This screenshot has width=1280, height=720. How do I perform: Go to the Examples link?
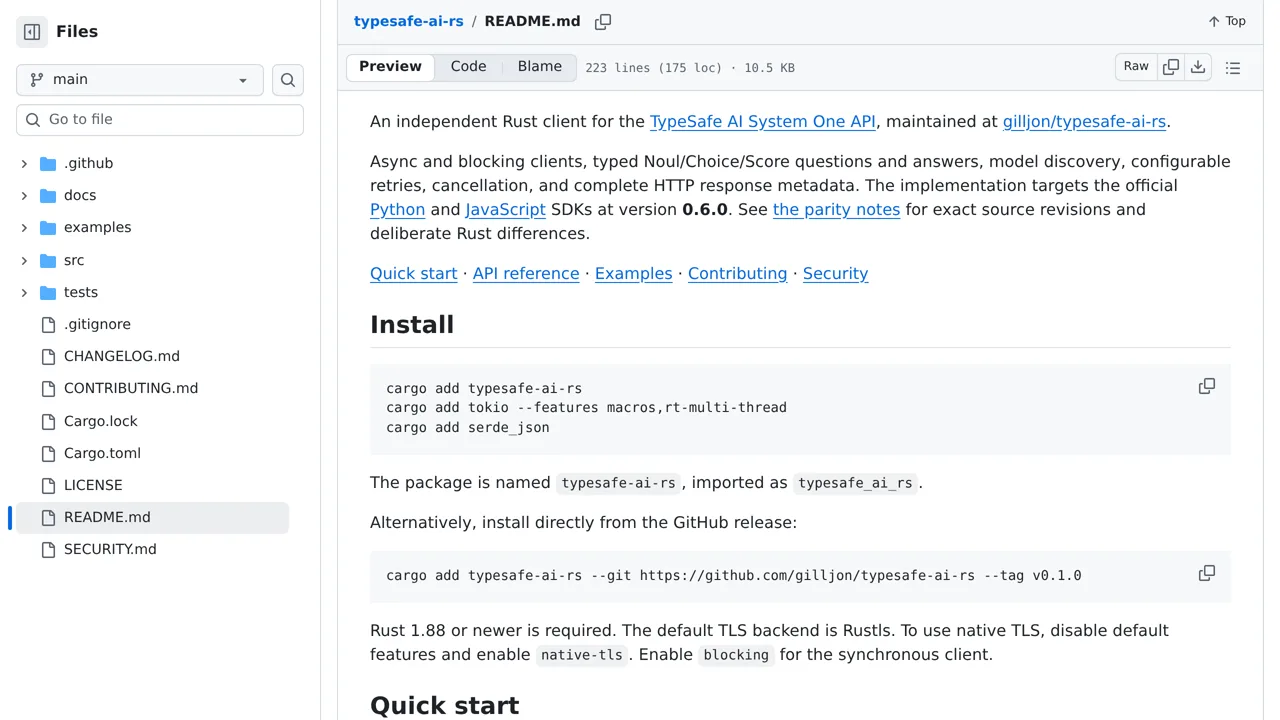(x=634, y=274)
